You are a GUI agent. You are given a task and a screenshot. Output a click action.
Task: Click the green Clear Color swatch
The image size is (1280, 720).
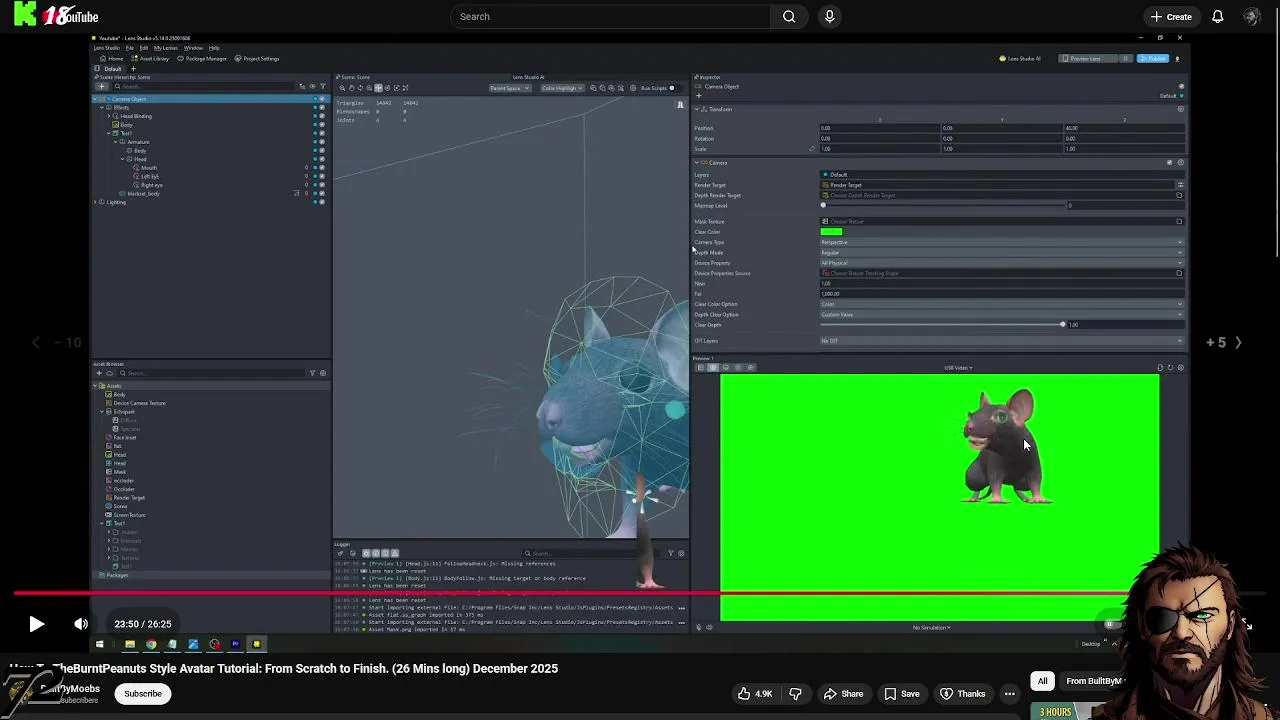point(831,232)
